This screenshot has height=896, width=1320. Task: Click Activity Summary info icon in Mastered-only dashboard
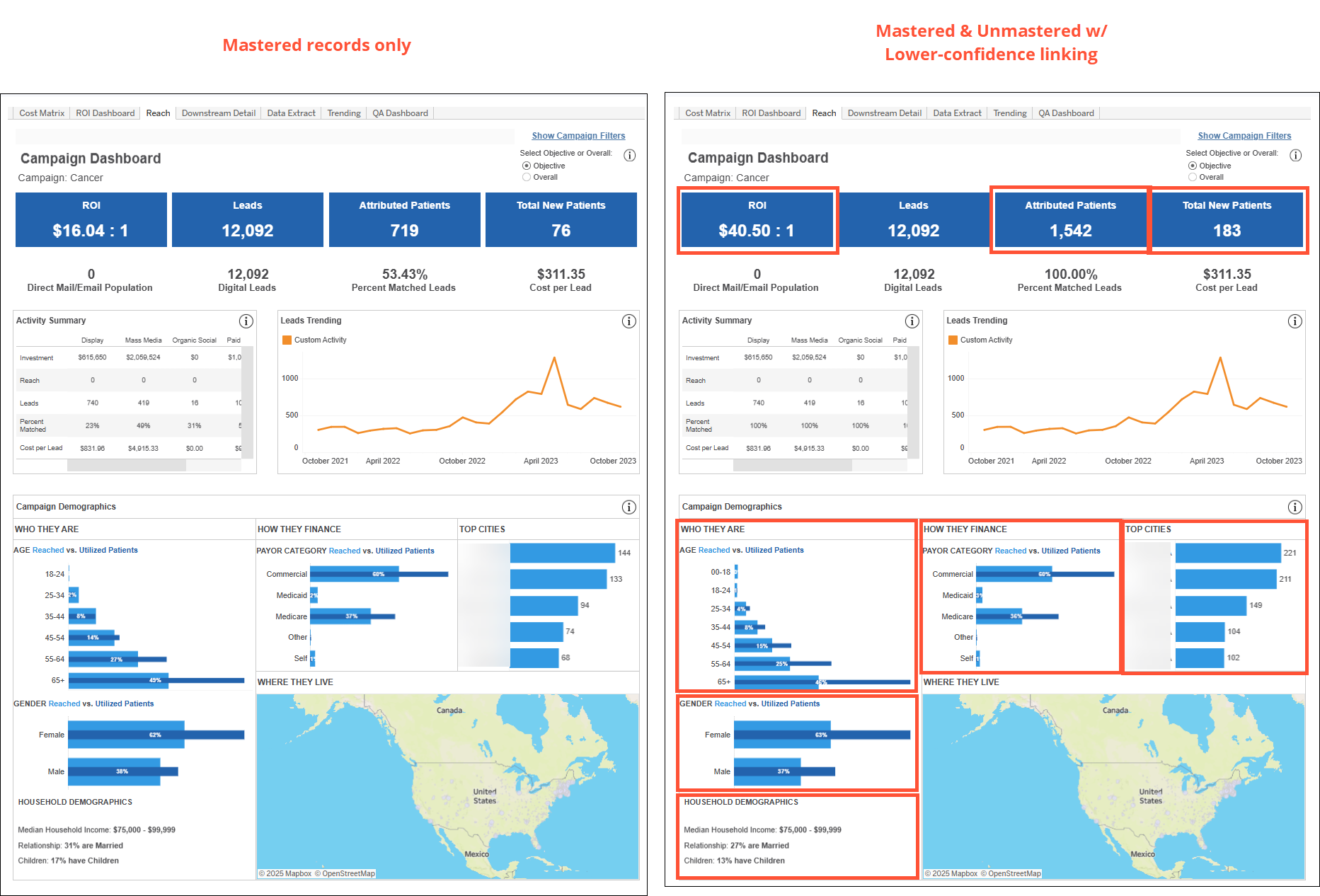pyautogui.click(x=246, y=321)
